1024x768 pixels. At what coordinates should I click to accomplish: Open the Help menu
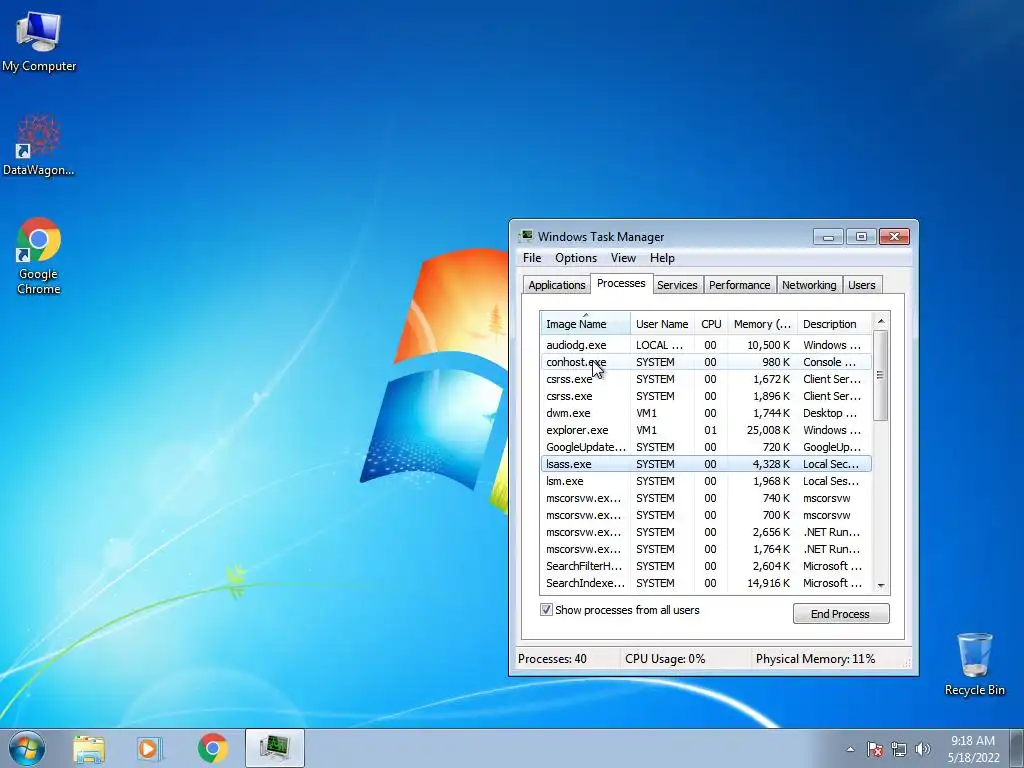662,258
